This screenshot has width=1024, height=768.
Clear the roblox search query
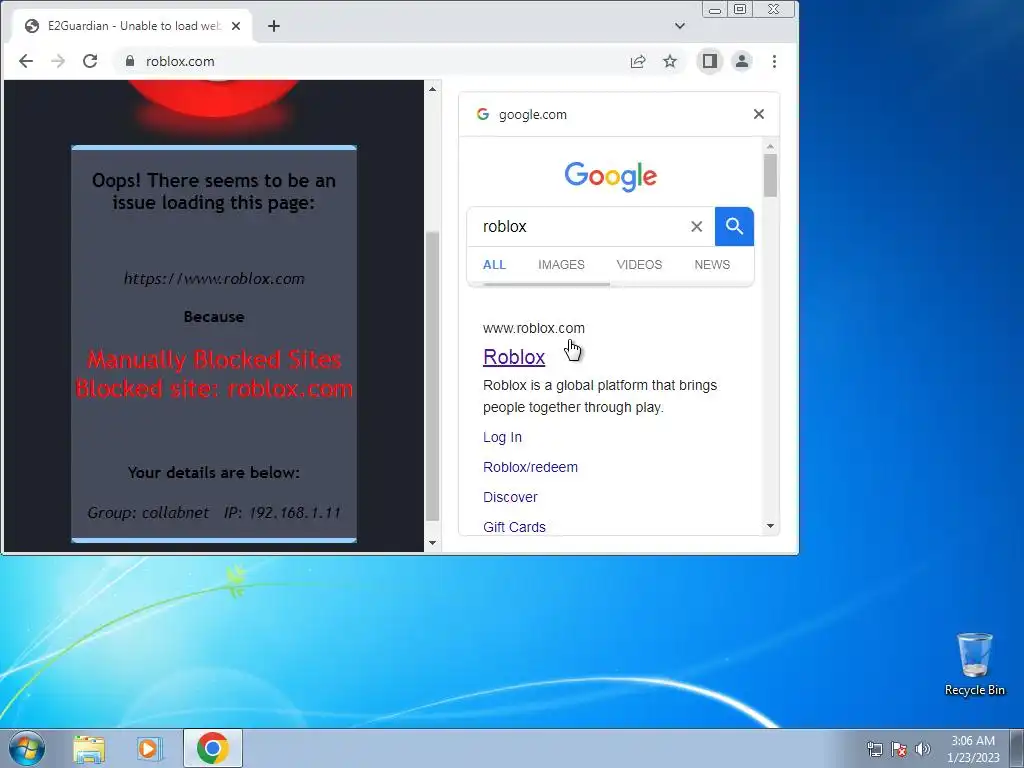pos(697,227)
